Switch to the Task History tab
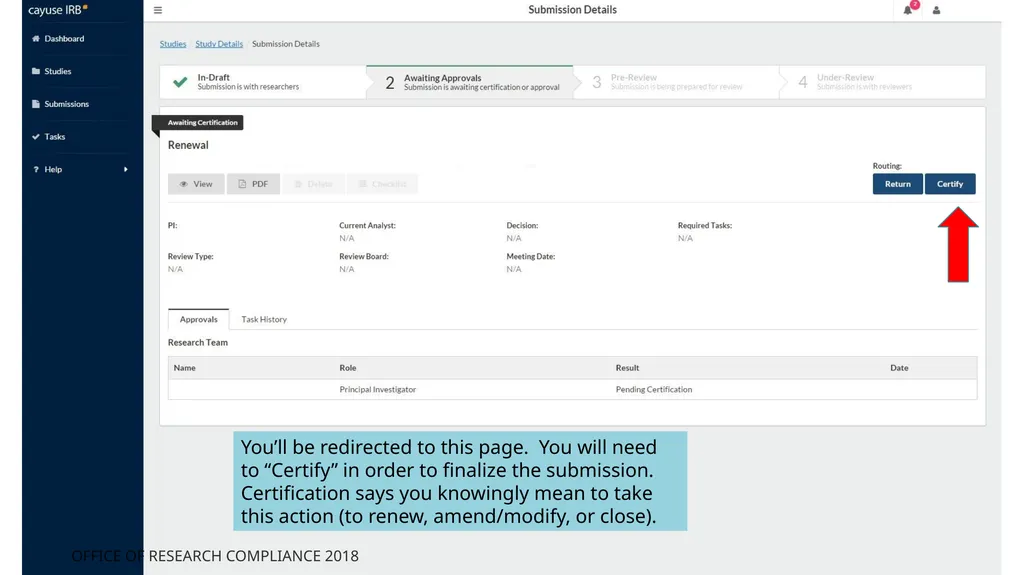1024x575 pixels. coord(264,320)
